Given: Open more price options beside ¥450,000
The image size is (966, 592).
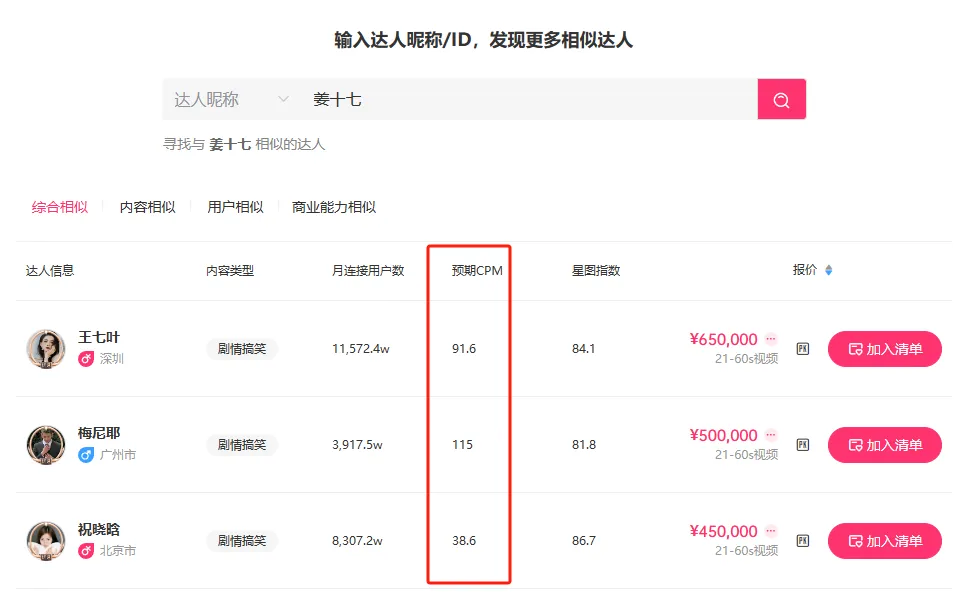Looking at the screenshot, I should [x=771, y=531].
